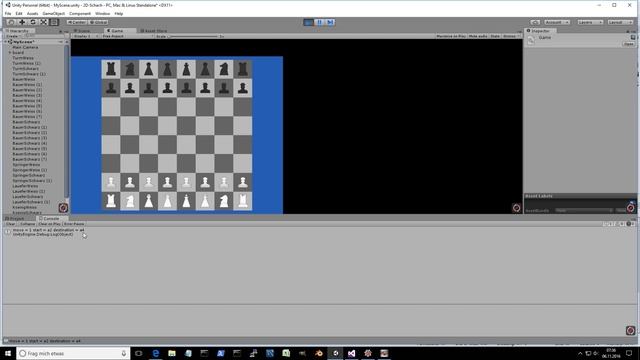Toggle the Inspector panel lock icon
The width and height of the screenshot is (640, 360).
pyautogui.click(x=628, y=31)
